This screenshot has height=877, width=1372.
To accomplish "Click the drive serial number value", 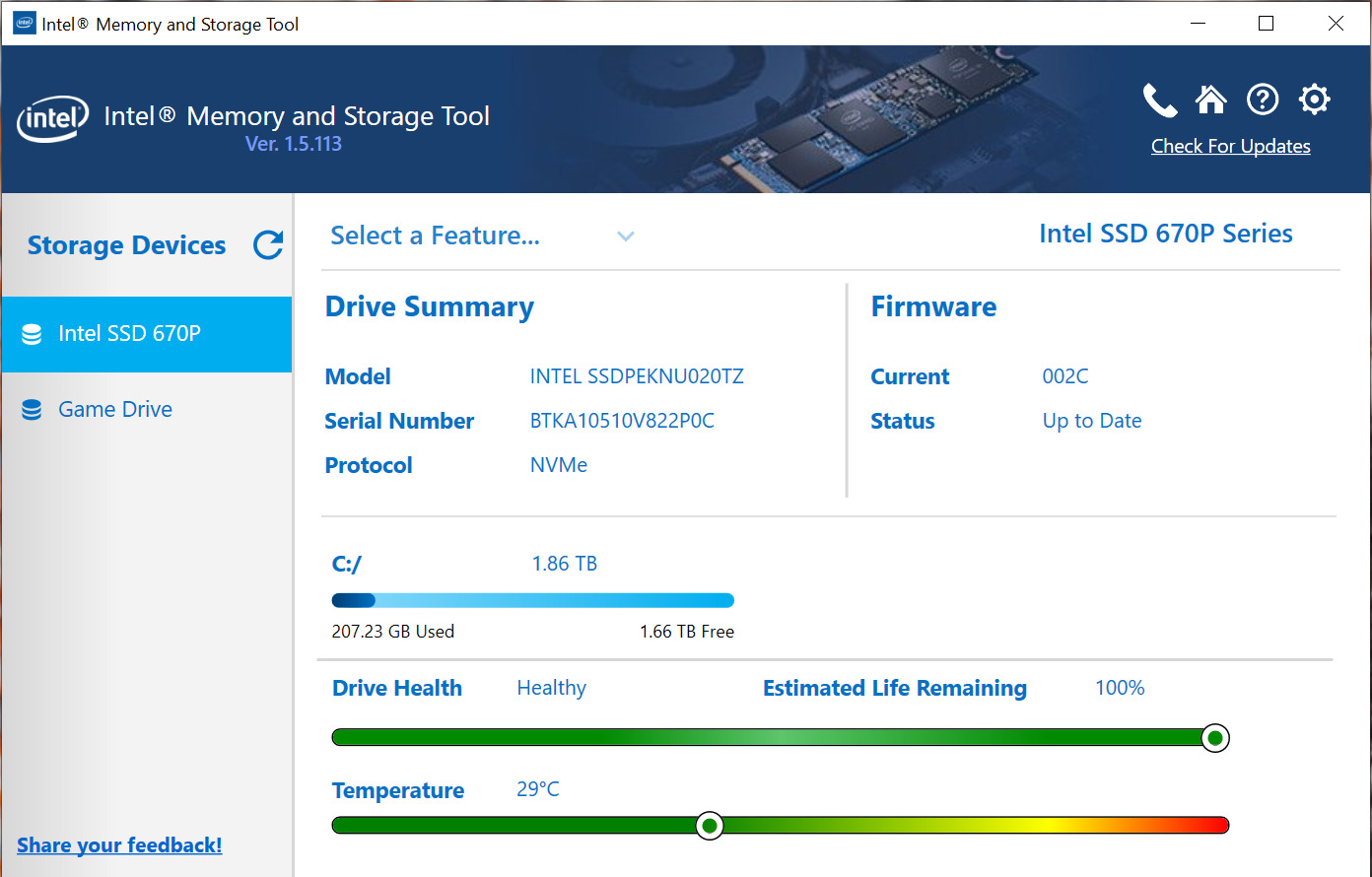I will 622,422.
